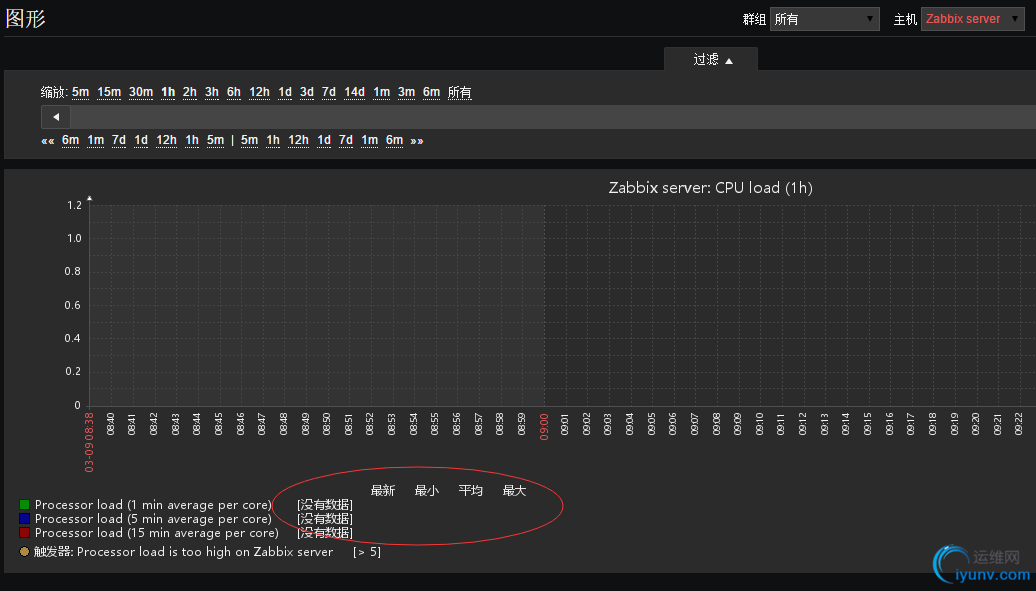Choose the 2h zoom period
Viewport: 1036px width, 591px height.
(190, 92)
